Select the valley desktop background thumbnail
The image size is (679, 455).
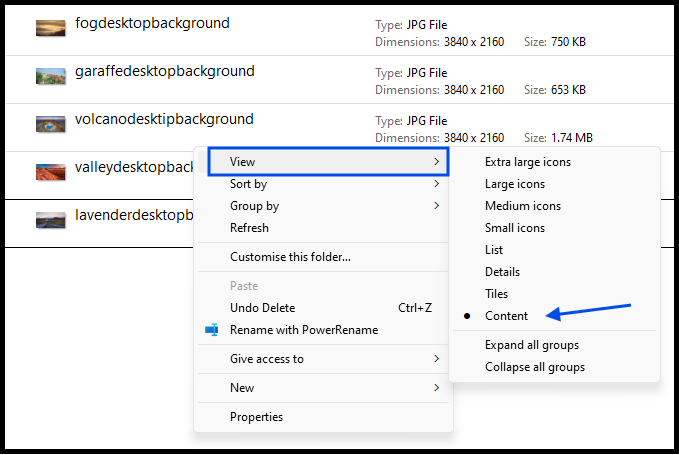[x=51, y=172]
